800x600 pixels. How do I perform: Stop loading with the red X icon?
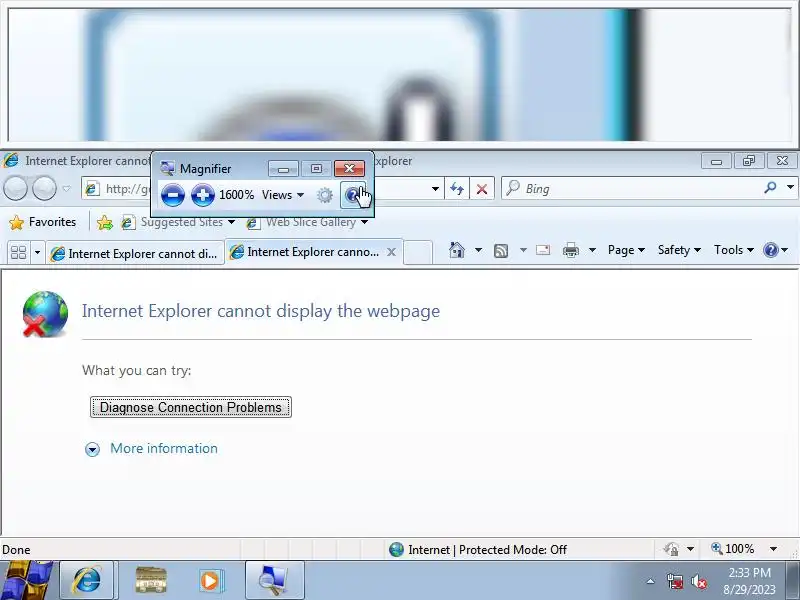(x=481, y=189)
